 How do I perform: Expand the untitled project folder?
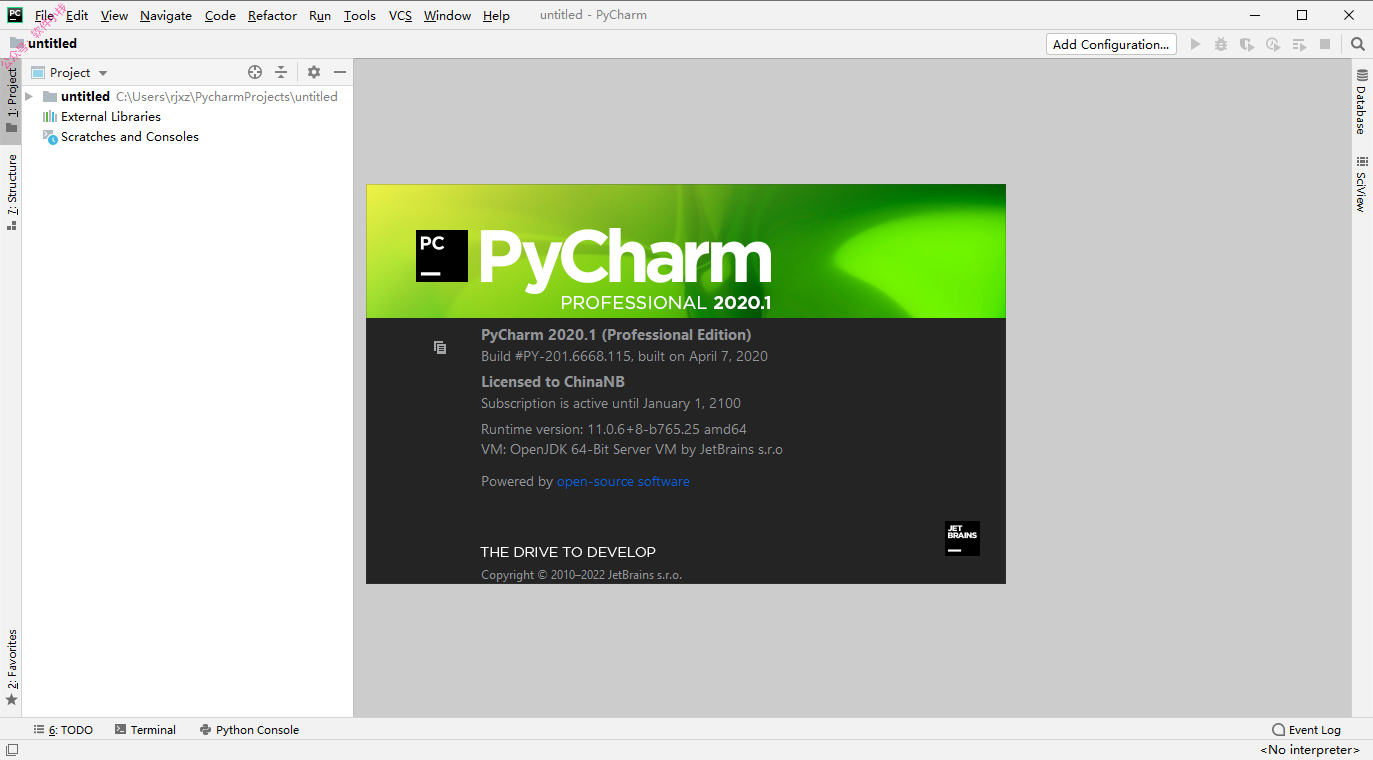click(x=29, y=96)
